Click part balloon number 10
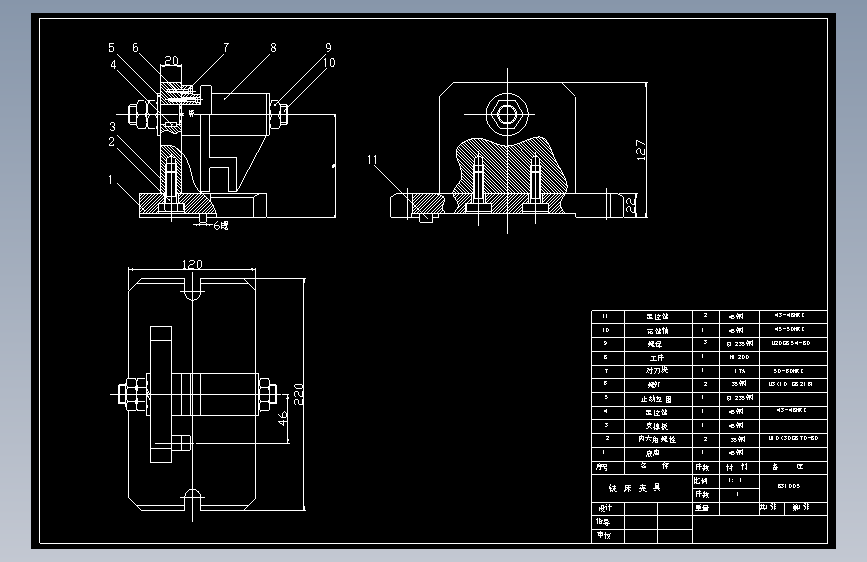This screenshot has width=867, height=562. coord(330,63)
